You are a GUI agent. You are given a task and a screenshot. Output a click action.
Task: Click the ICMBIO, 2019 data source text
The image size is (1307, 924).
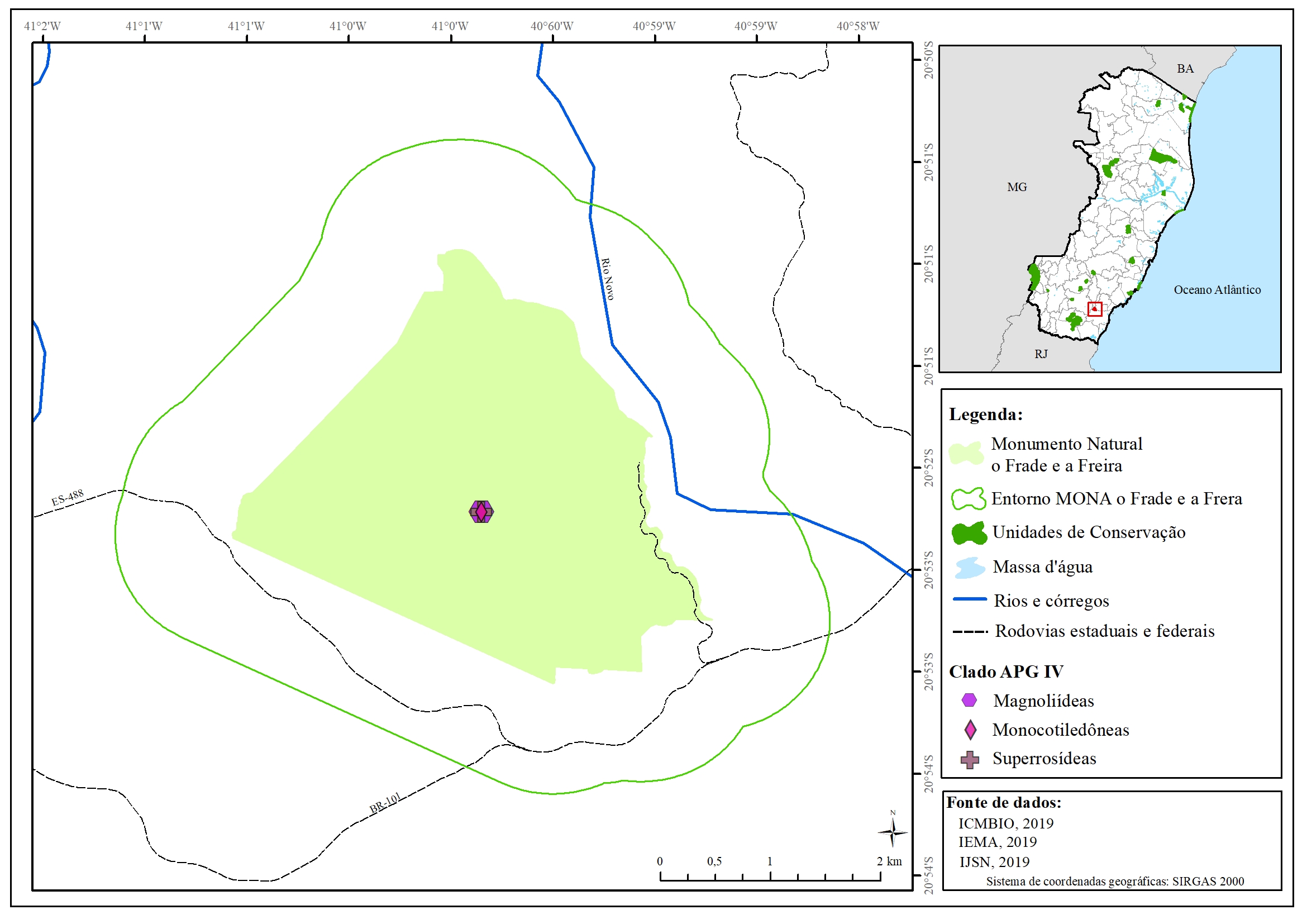[x=1005, y=823]
